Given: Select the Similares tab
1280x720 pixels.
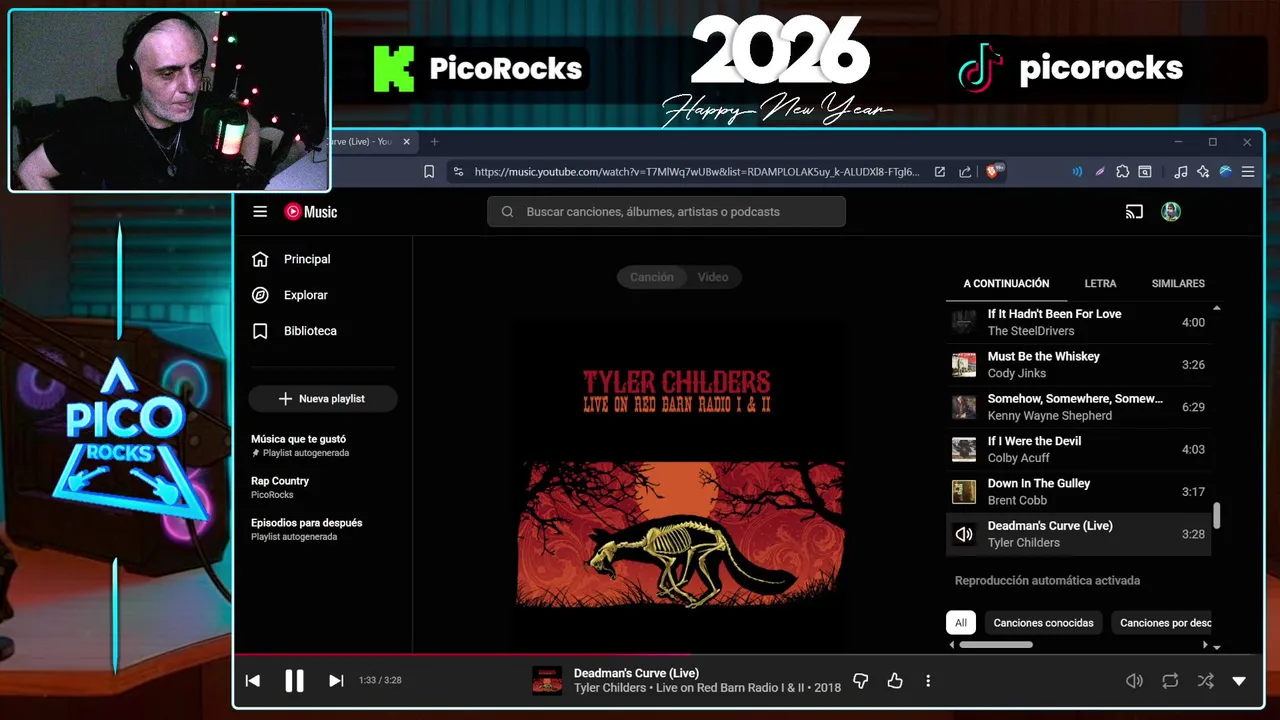Looking at the screenshot, I should click(1178, 283).
